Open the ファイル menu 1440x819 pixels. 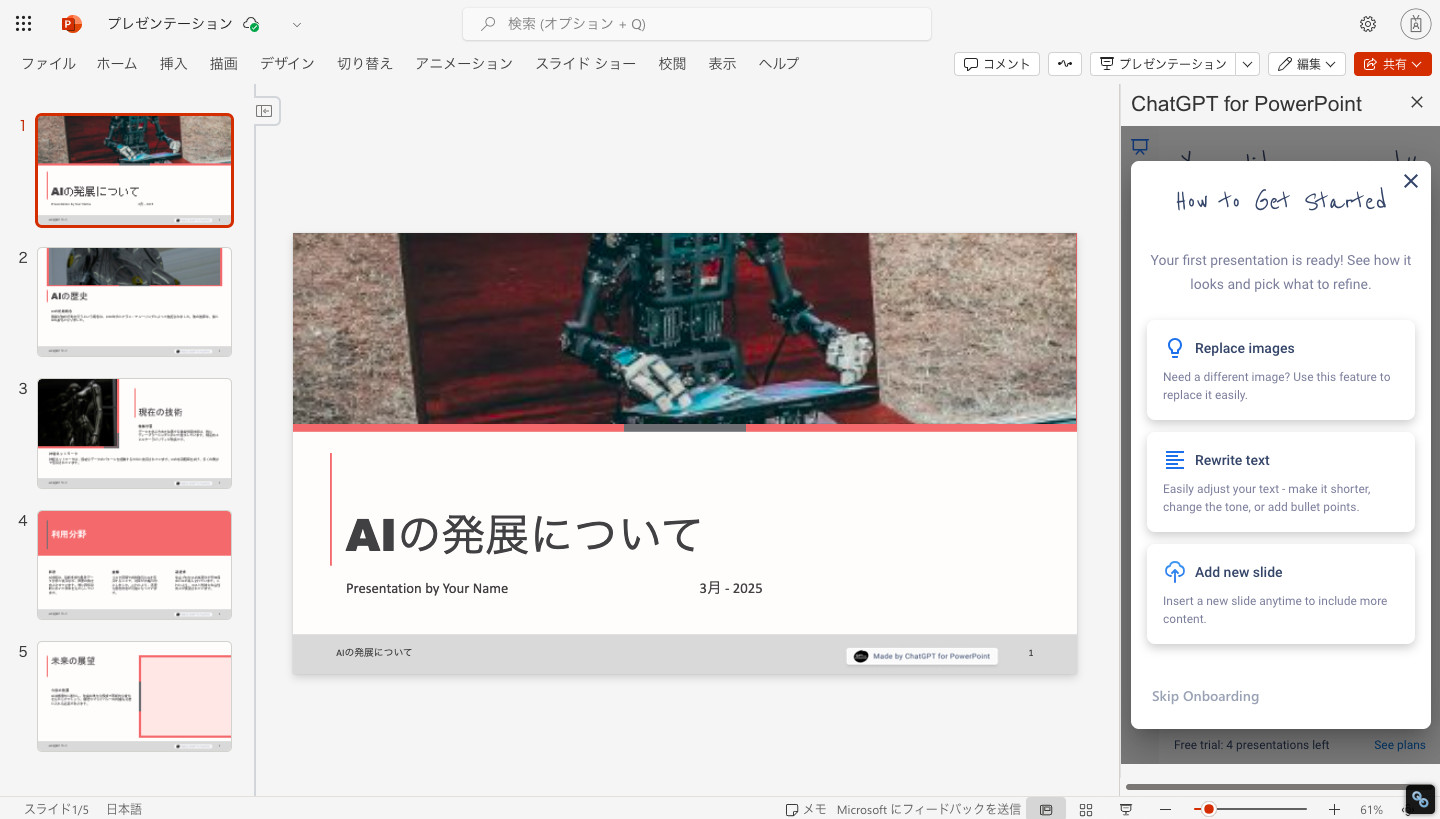(x=48, y=64)
